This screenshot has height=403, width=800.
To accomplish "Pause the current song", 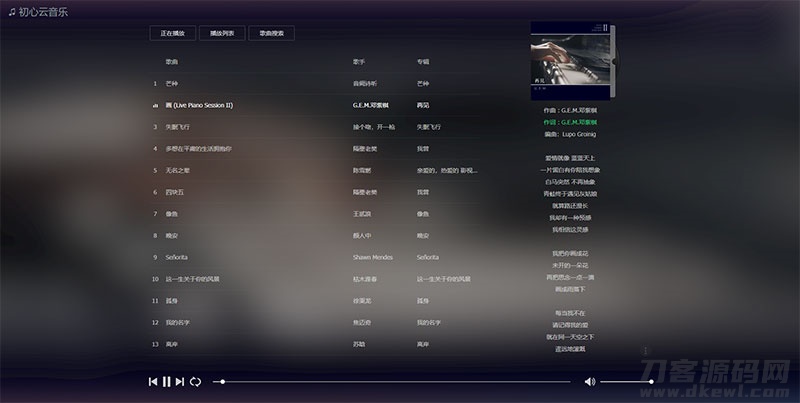I will pyautogui.click(x=167, y=381).
